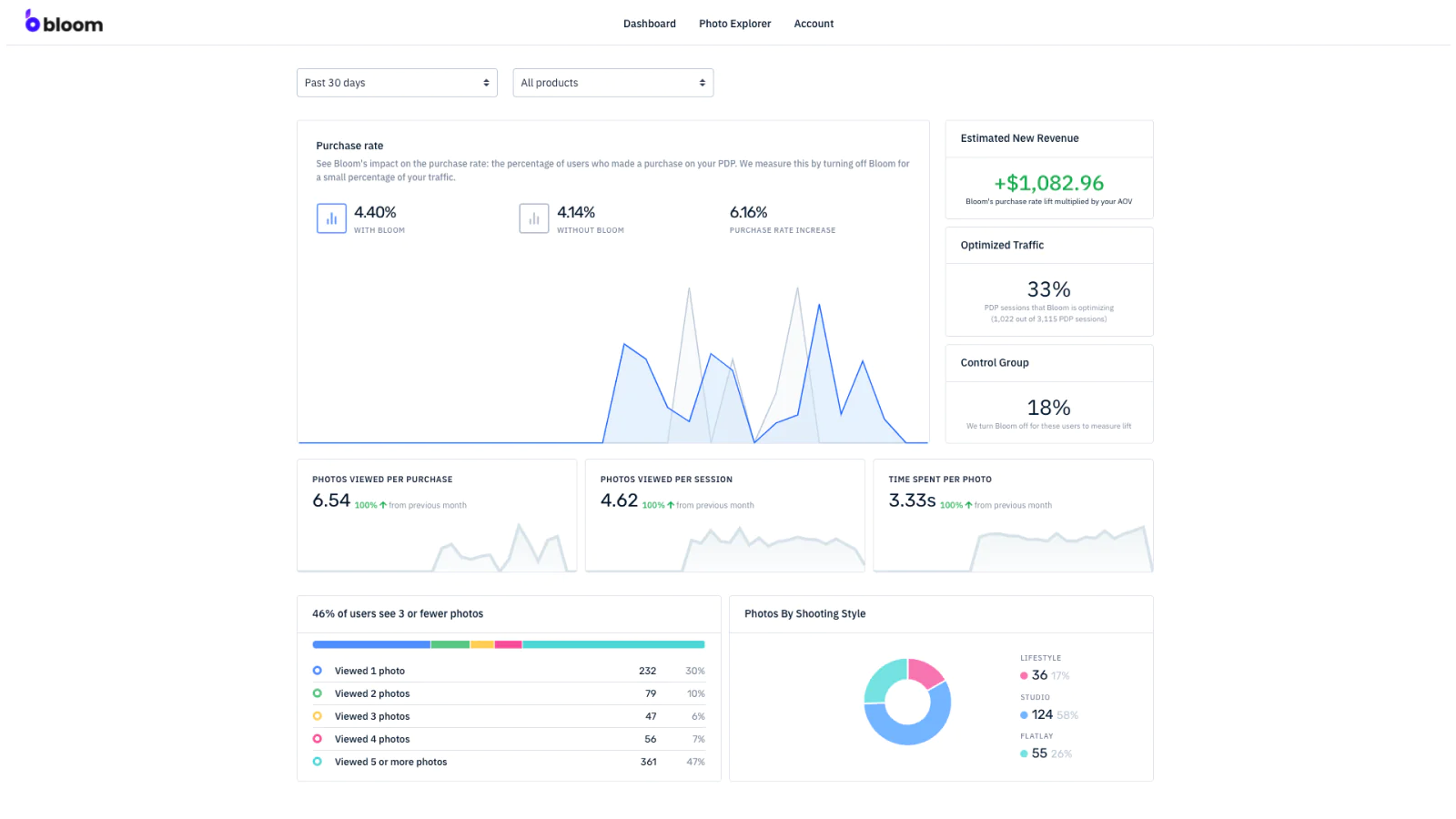Go to Photo Explorer

(x=734, y=24)
